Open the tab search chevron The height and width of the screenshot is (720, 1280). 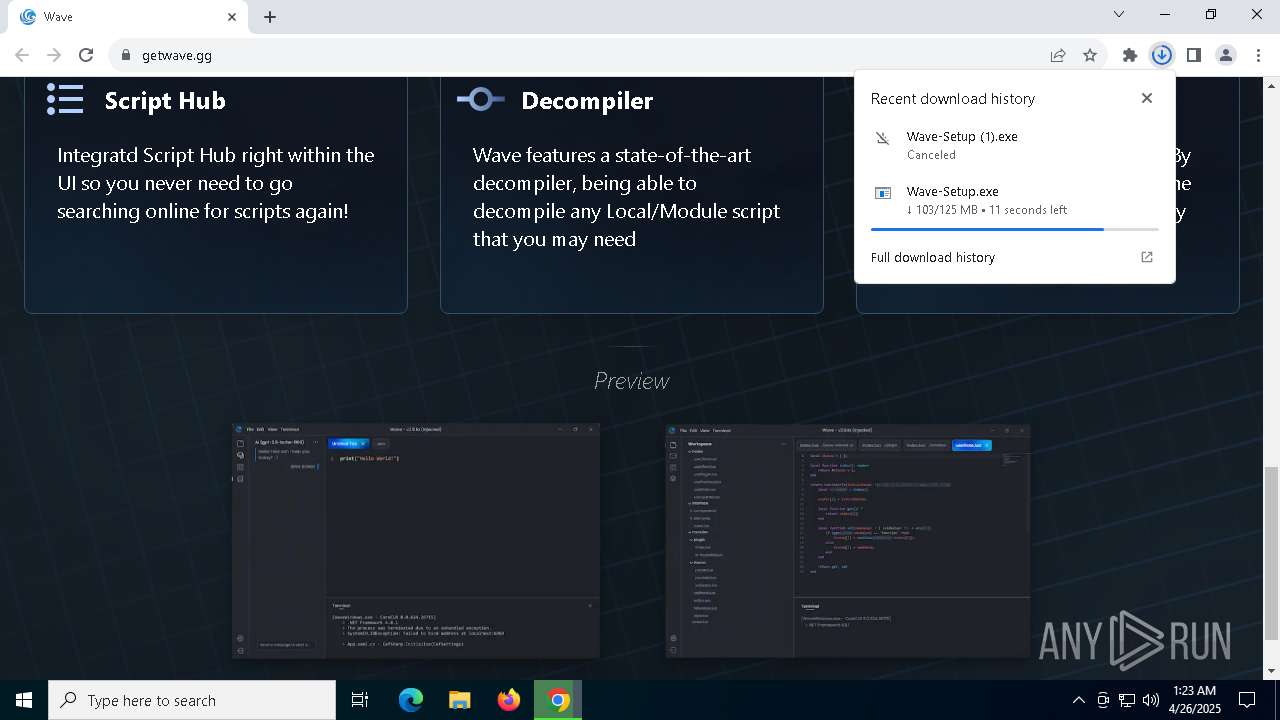click(x=1119, y=14)
